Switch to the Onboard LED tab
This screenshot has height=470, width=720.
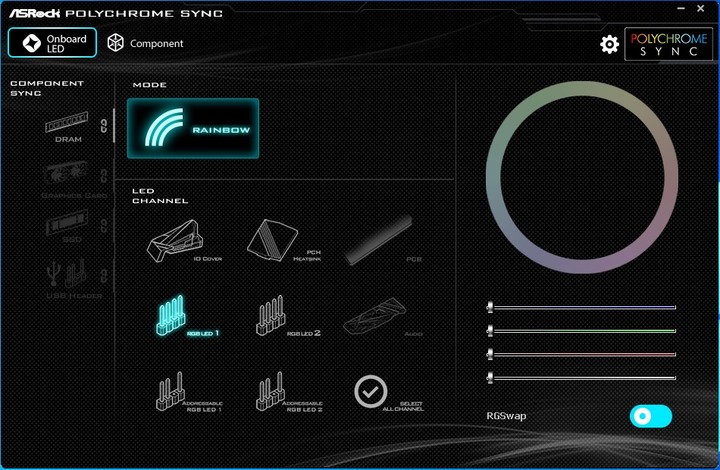[52, 43]
